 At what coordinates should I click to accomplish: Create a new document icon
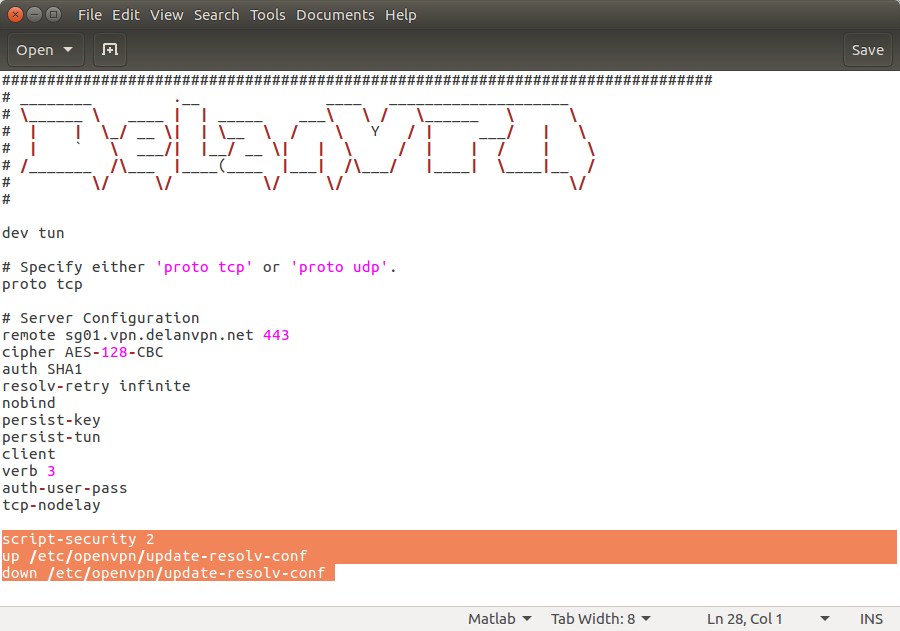pyautogui.click(x=110, y=50)
